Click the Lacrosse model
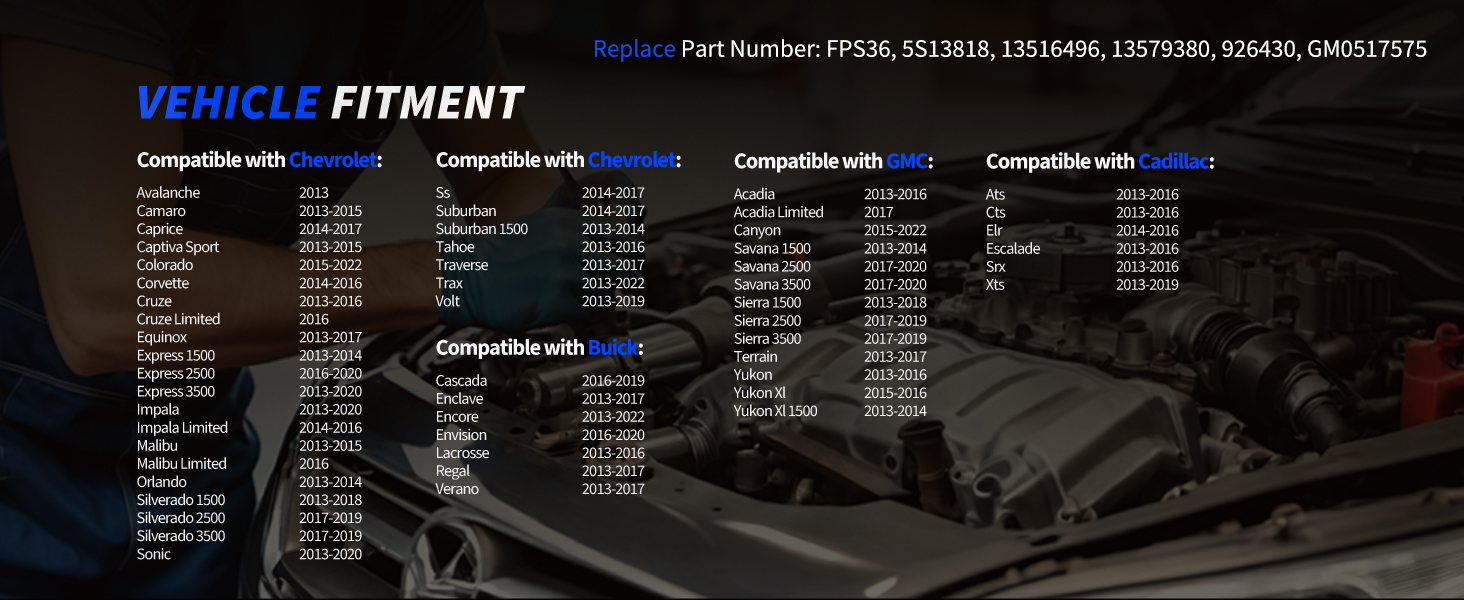 coord(463,452)
